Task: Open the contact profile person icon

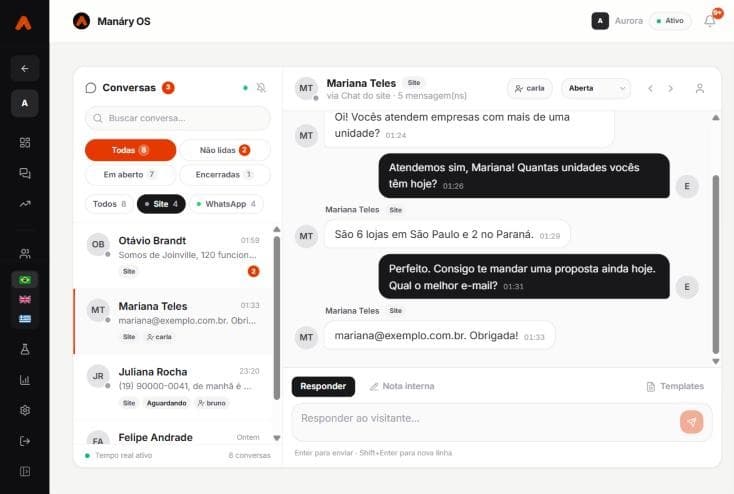Action: coord(700,88)
